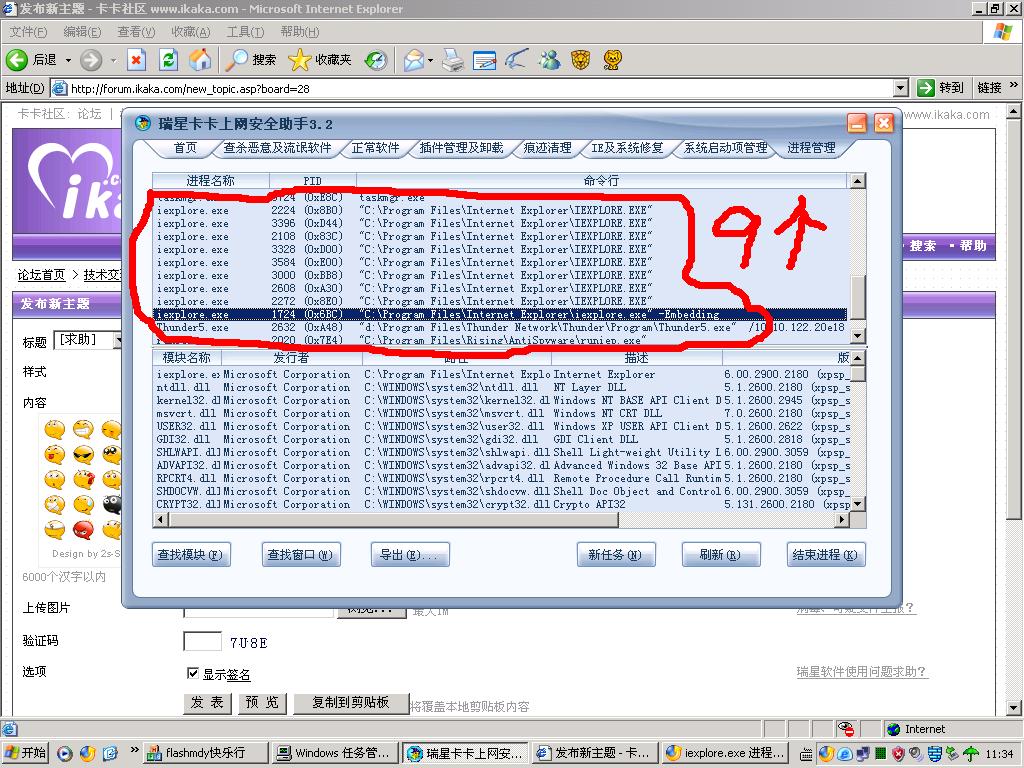
Task: Switch to the 首页 tab
Action: pos(185,148)
